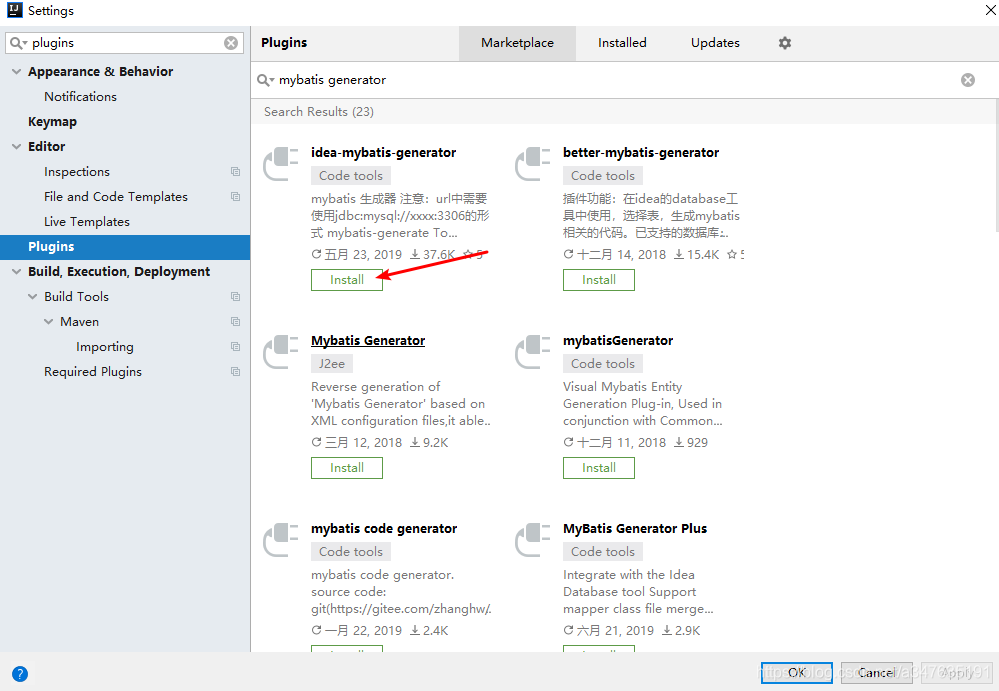The height and width of the screenshot is (691, 999).
Task: Collapse the Build Tools node
Action: pyautogui.click(x=32, y=297)
